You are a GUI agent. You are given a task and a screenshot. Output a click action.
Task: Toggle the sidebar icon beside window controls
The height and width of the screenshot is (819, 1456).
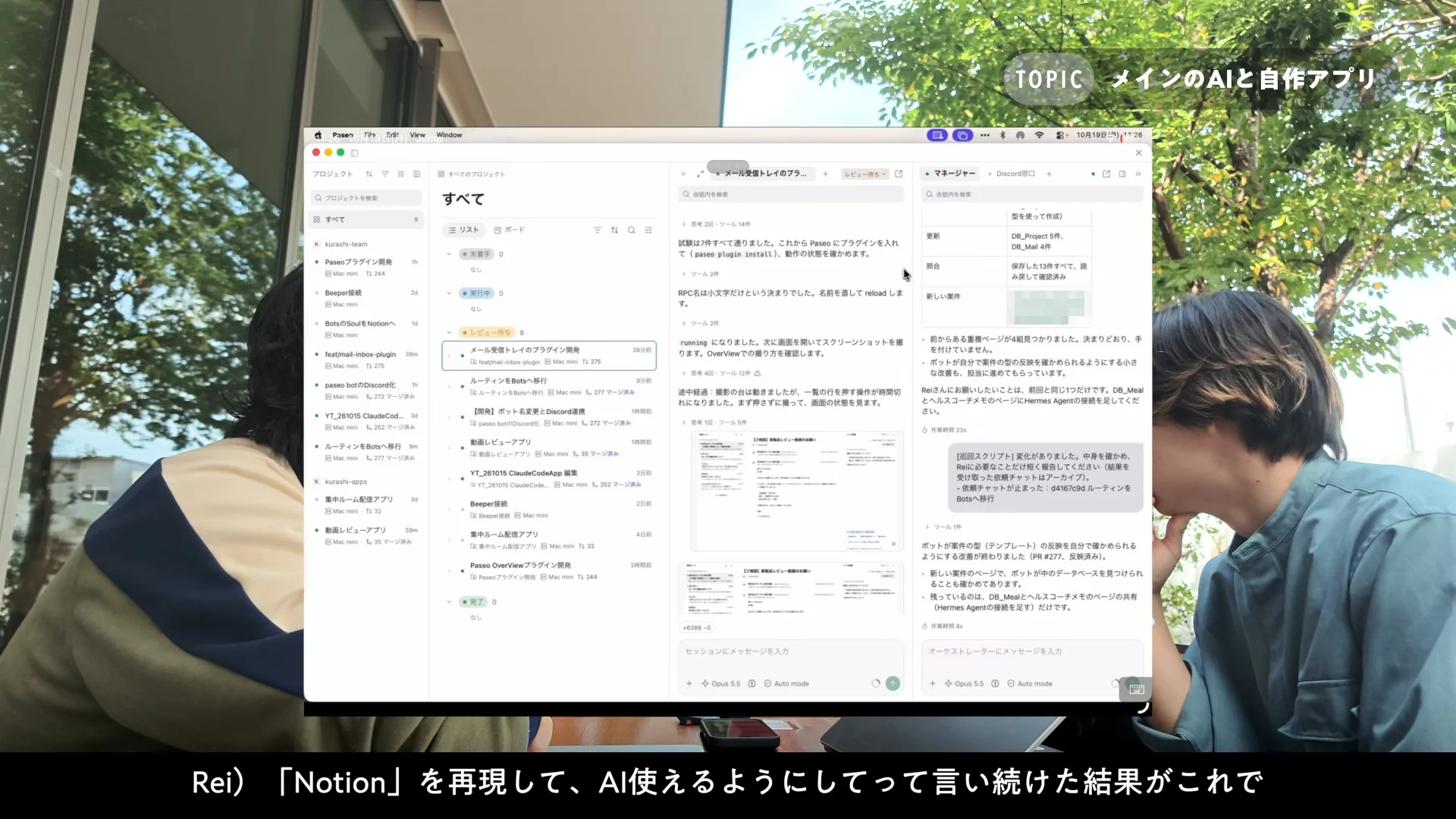(354, 153)
